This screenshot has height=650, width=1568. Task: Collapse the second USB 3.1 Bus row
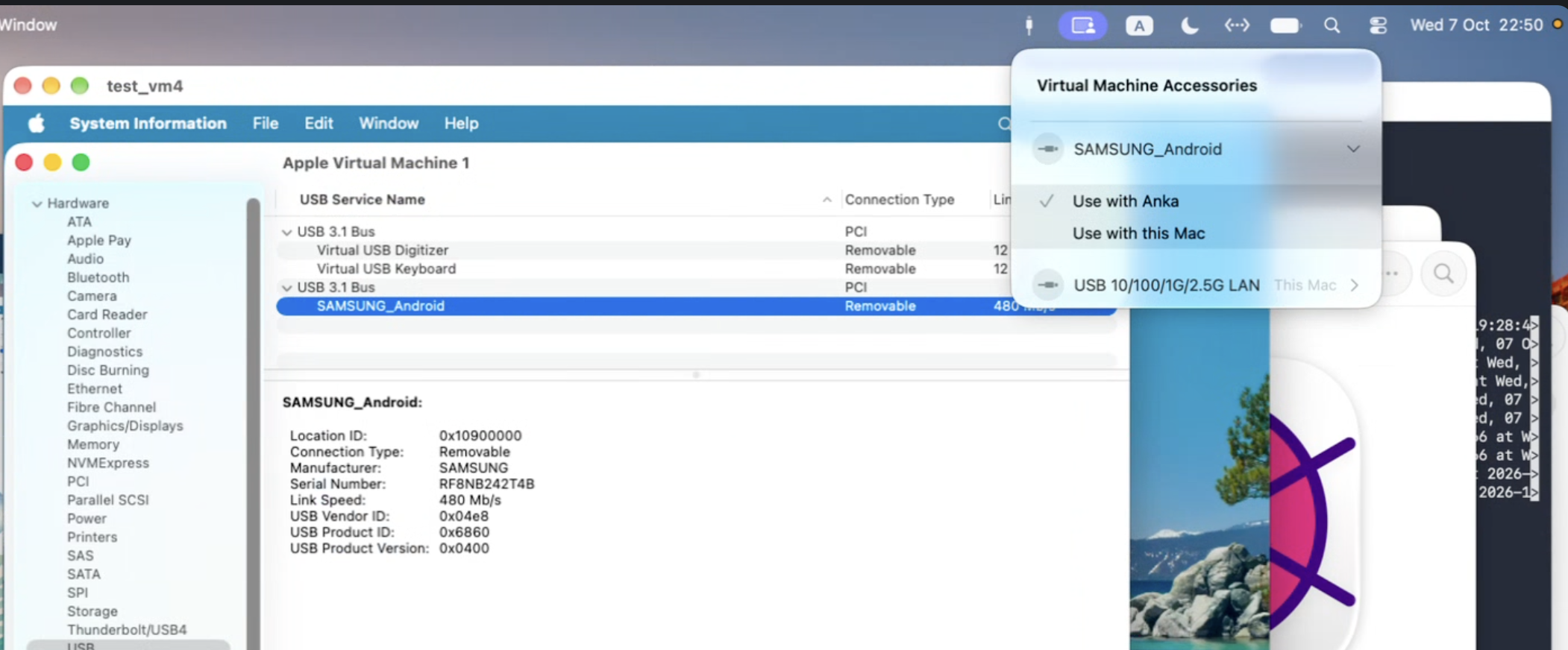(286, 288)
